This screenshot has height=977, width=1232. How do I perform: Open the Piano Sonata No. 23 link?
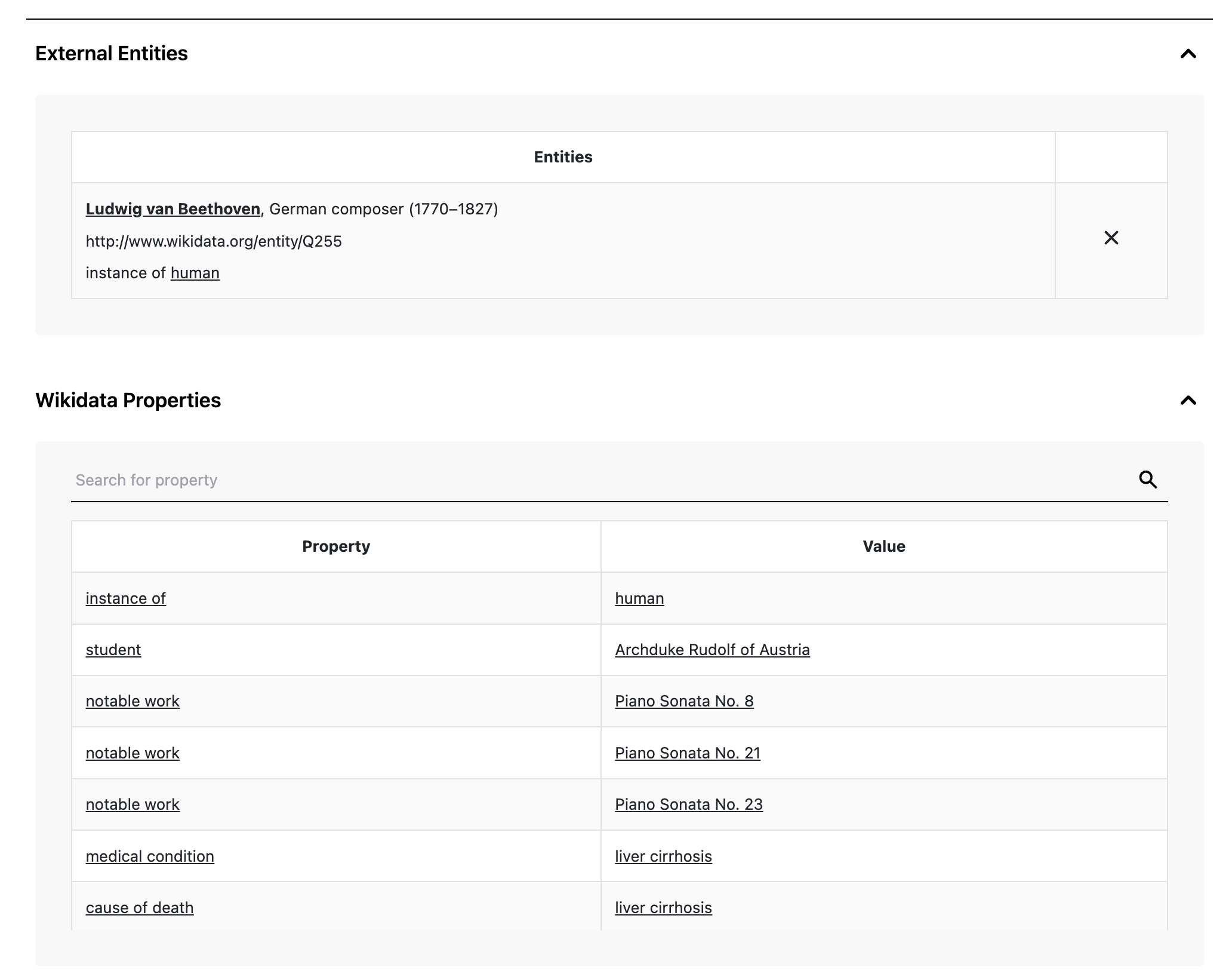click(x=689, y=804)
